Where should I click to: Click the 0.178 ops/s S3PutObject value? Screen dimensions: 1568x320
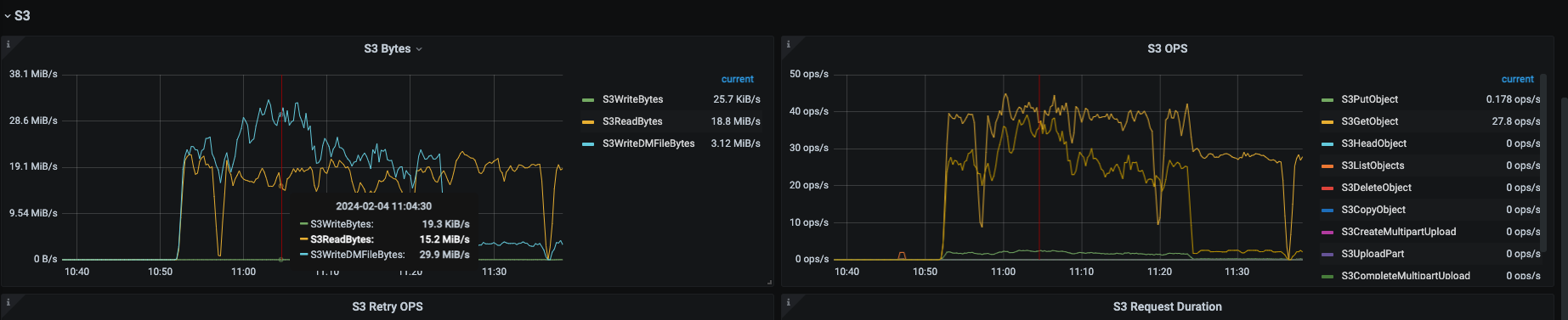[x=1513, y=99]
